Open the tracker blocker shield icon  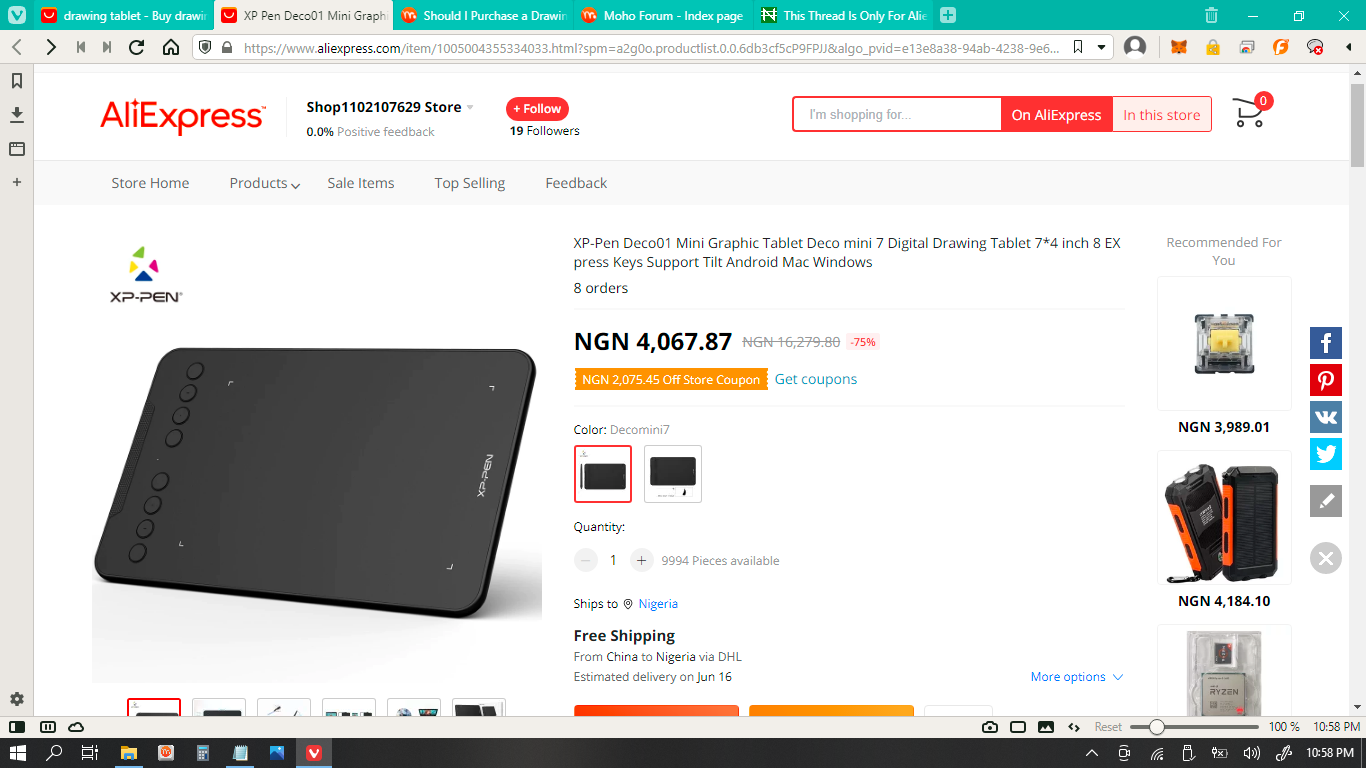[x=205, y=47]
